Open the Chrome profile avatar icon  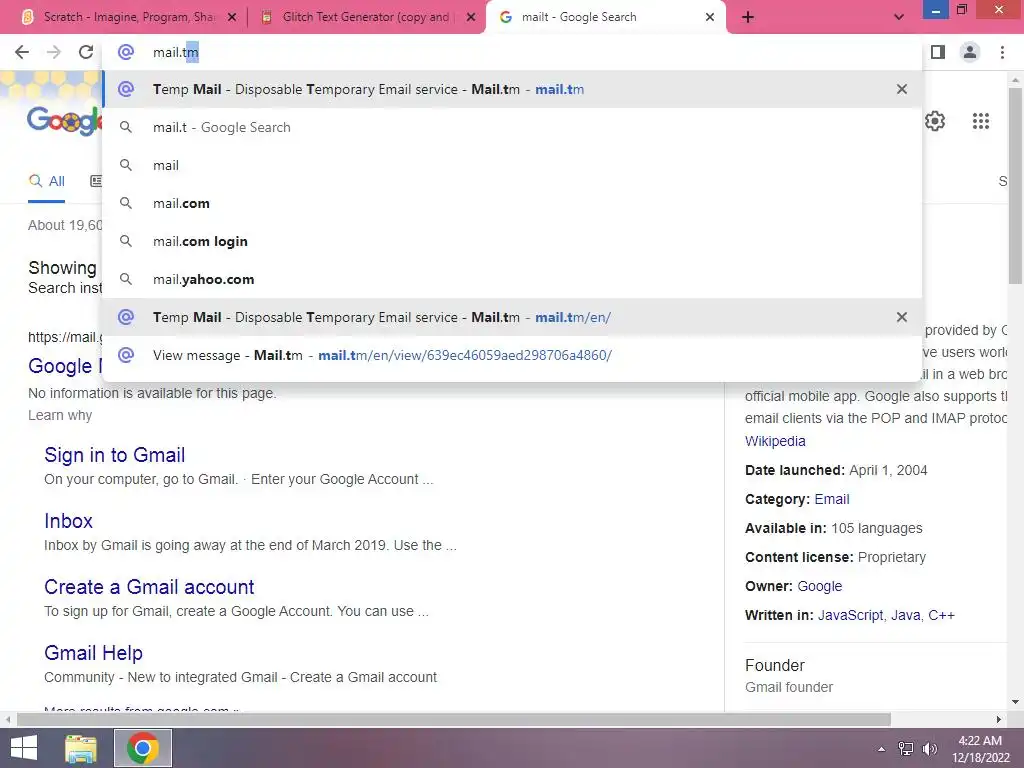pyautogui.click(x=970, y=52)
